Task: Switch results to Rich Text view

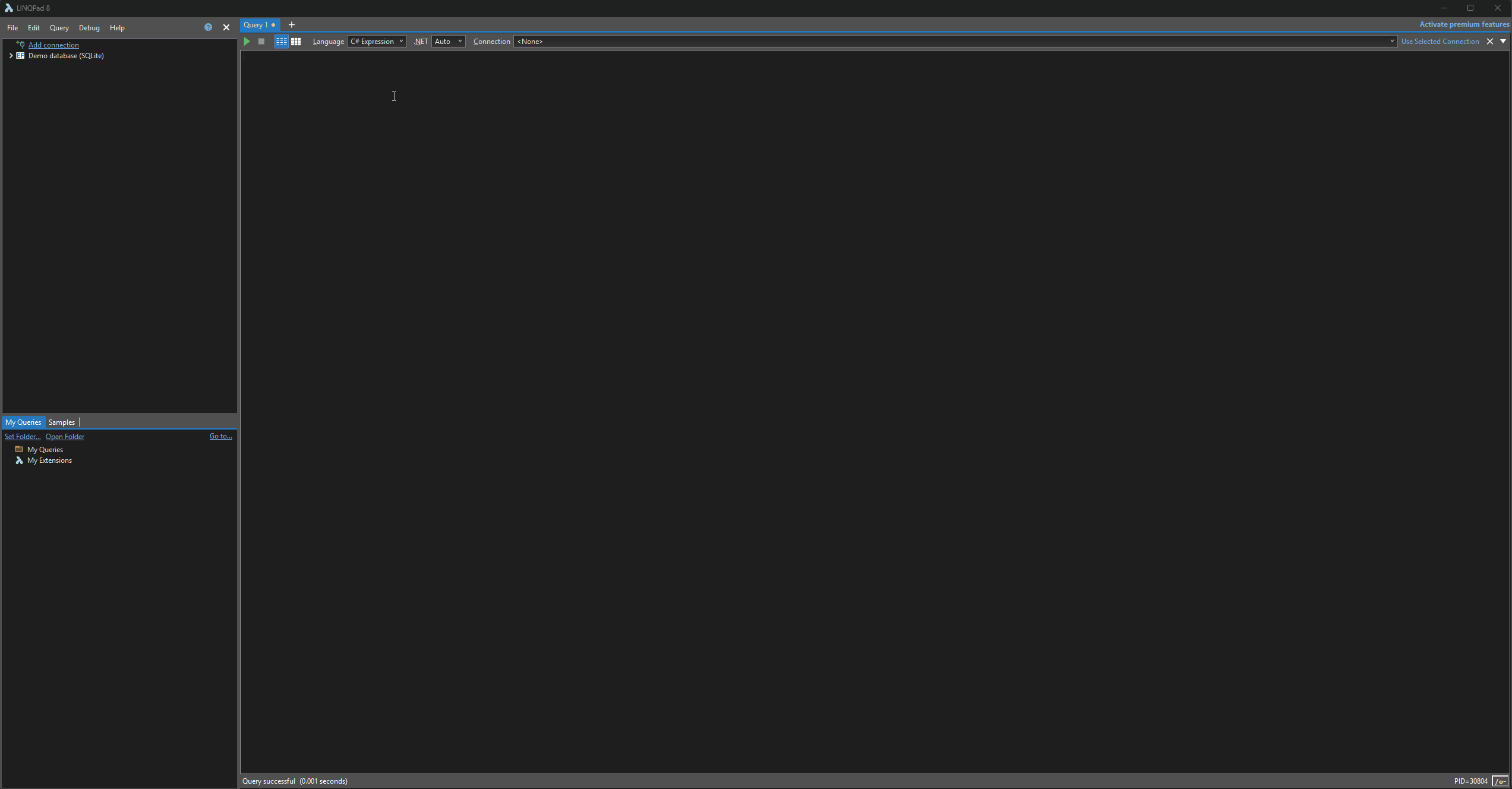Action: 281,42
